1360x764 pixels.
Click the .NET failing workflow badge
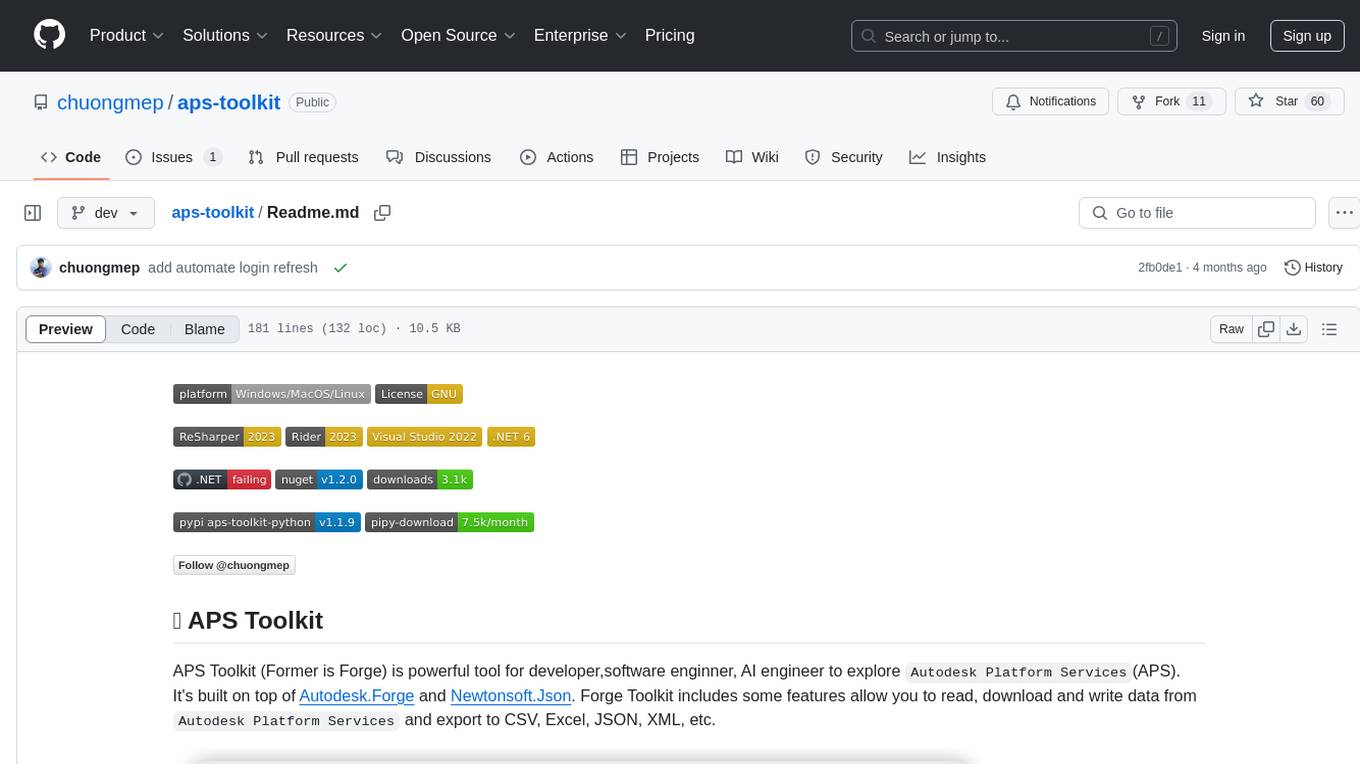pos(222,480)
